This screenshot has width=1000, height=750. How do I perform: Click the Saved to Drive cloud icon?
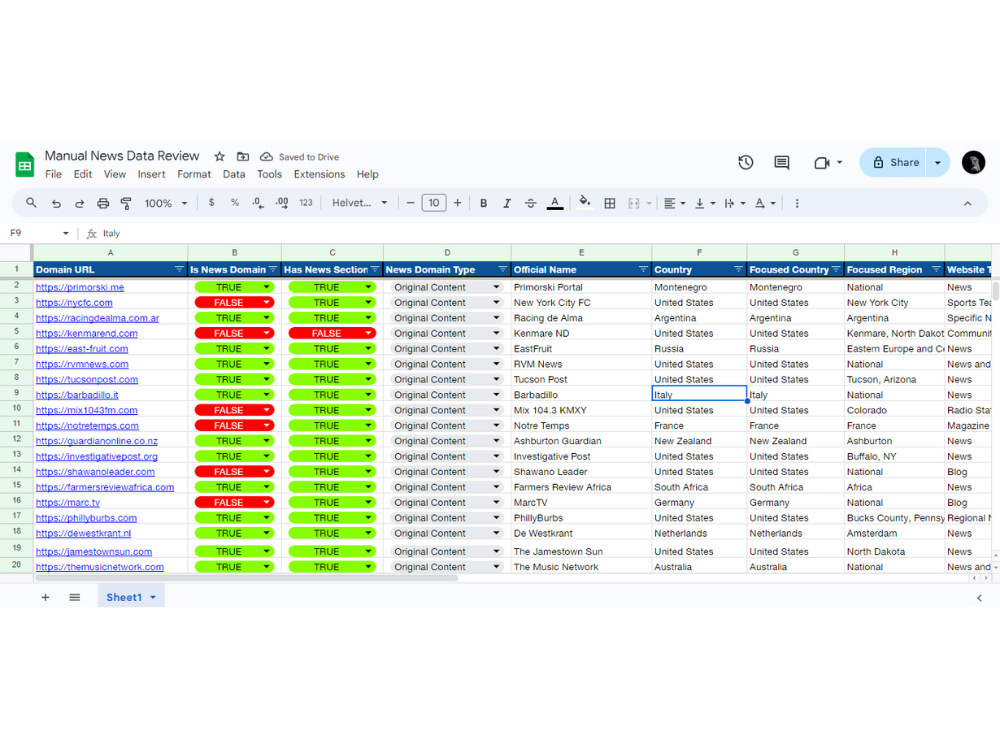click(x=266, y=156)
